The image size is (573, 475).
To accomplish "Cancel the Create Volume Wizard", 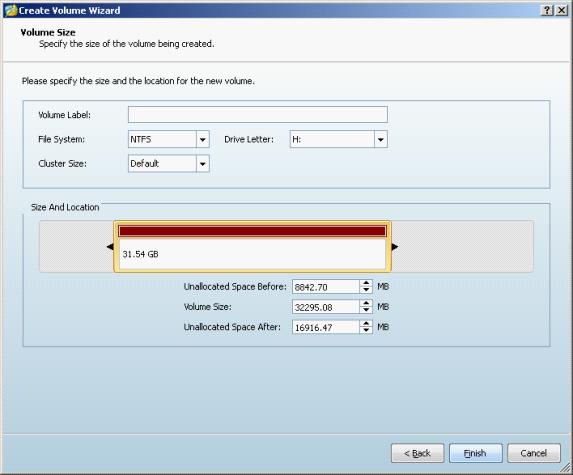I will (x=534, y=453).
